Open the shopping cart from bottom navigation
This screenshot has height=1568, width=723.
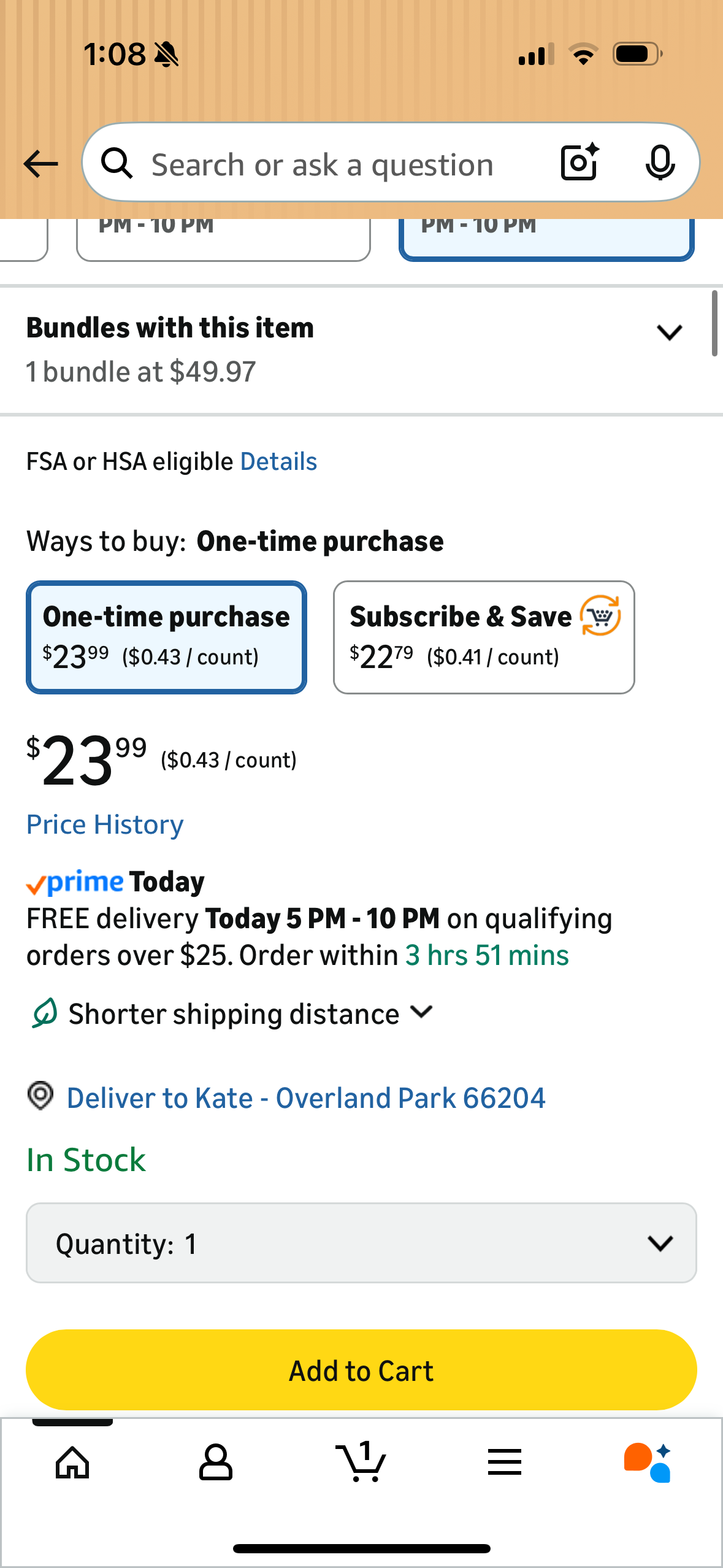[361, 1462]
